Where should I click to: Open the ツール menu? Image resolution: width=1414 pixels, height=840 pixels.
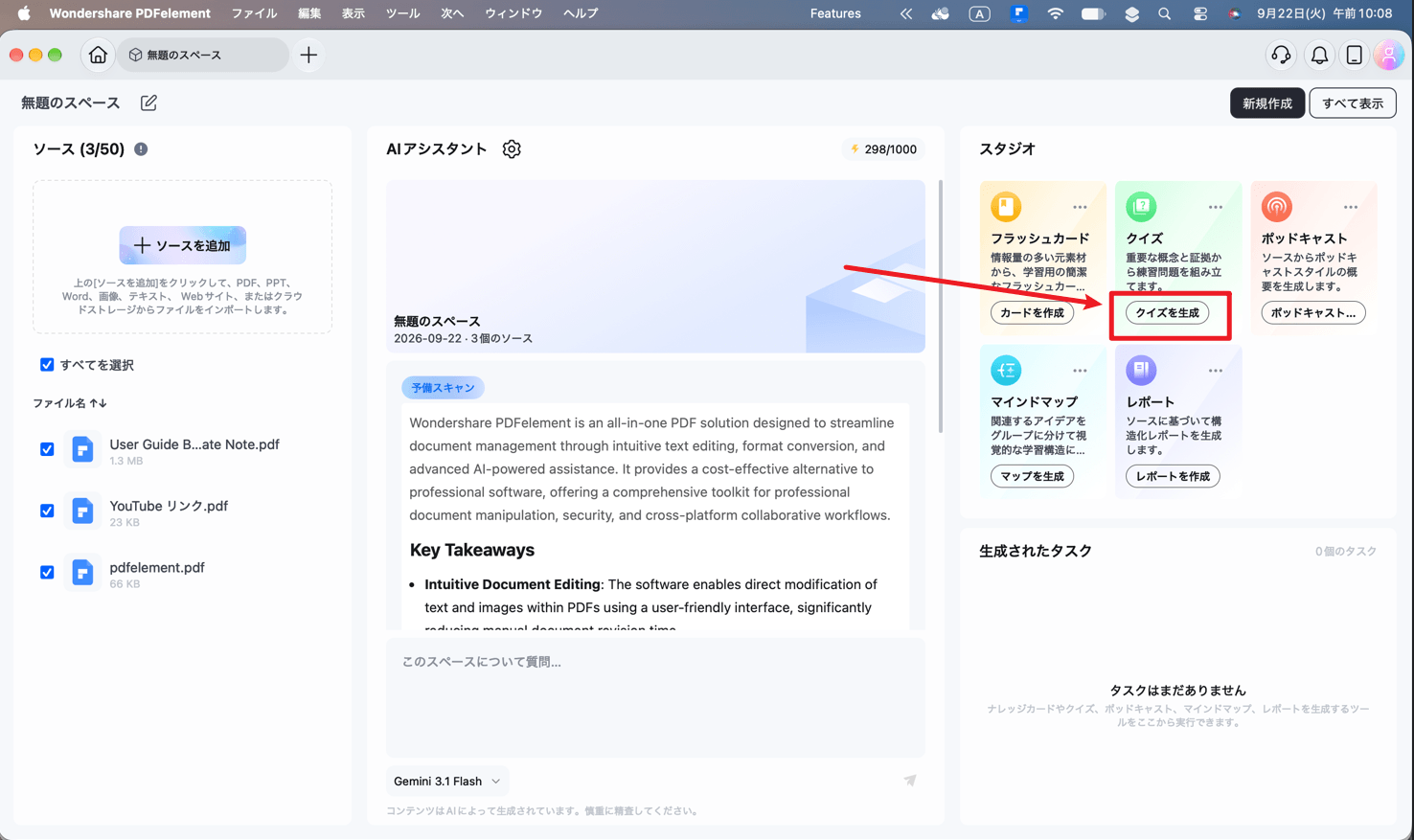point(403,13)
